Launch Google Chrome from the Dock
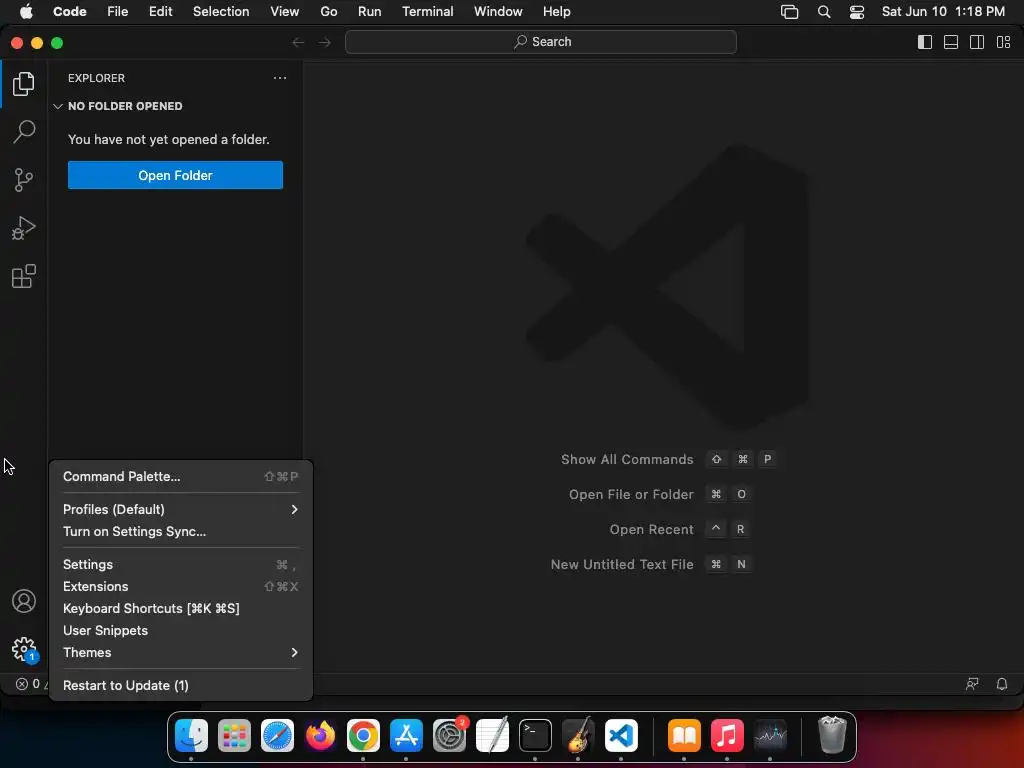The height and width of the screenshot is (768, 1024). tap(364, 736)
